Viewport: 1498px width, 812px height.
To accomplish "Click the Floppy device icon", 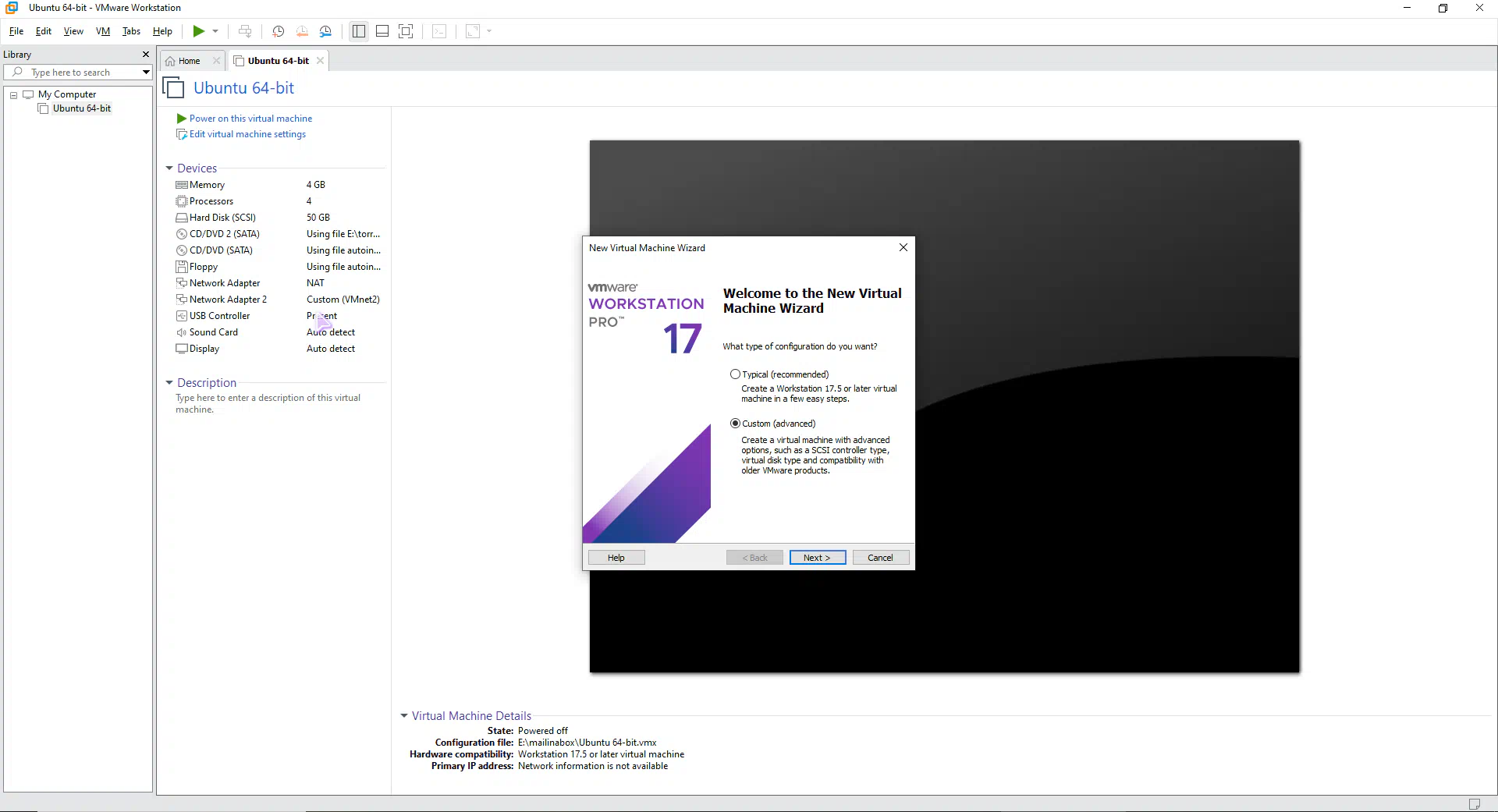I will pos(182,267).
